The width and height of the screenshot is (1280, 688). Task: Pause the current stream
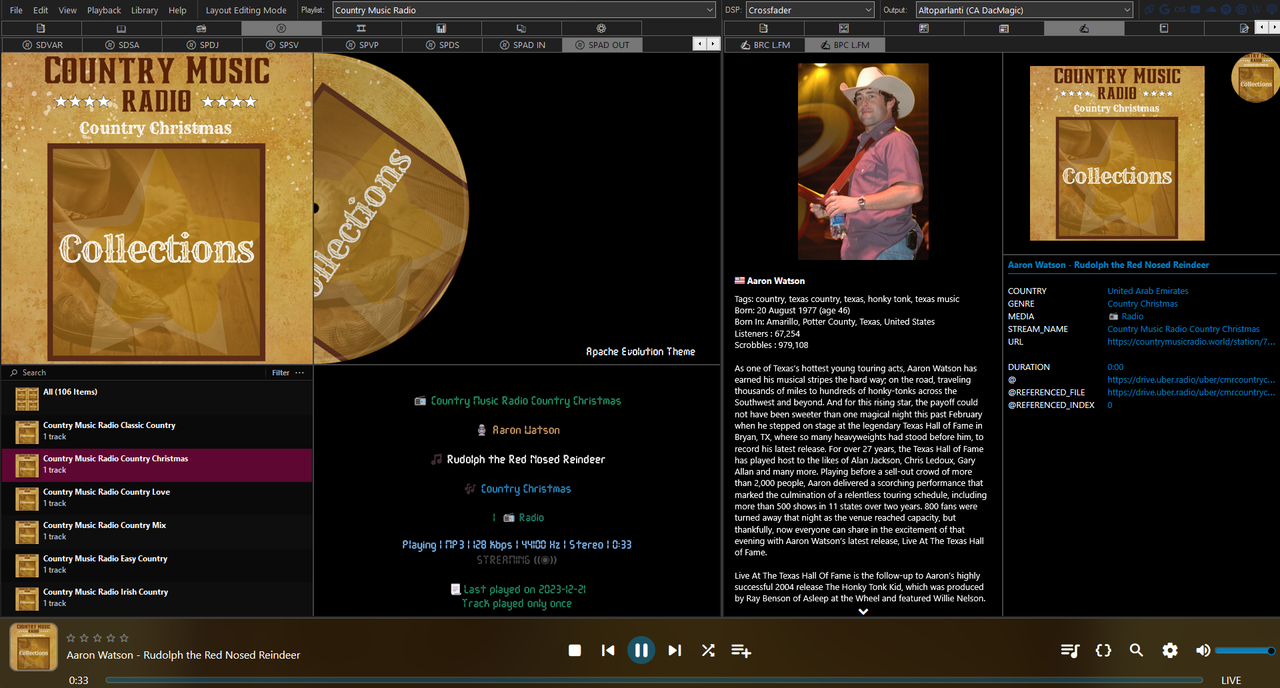click(x=641, y=650)
